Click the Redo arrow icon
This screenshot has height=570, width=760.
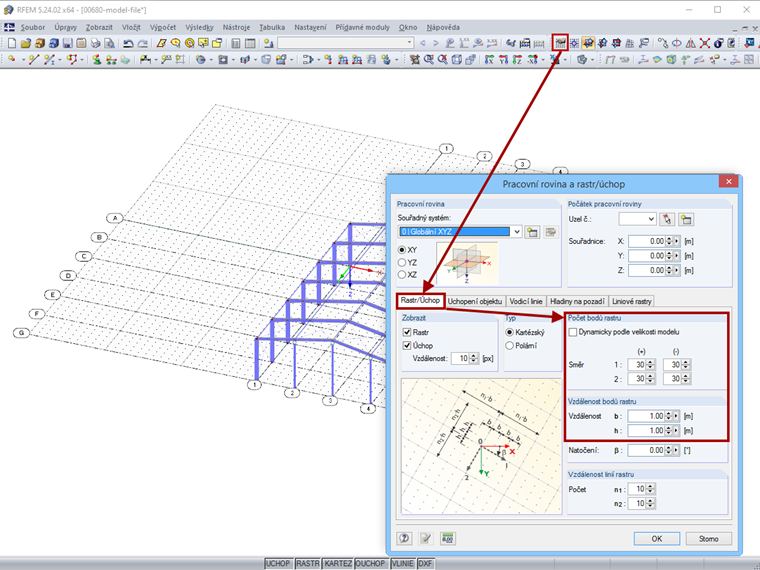click(142, 43)
